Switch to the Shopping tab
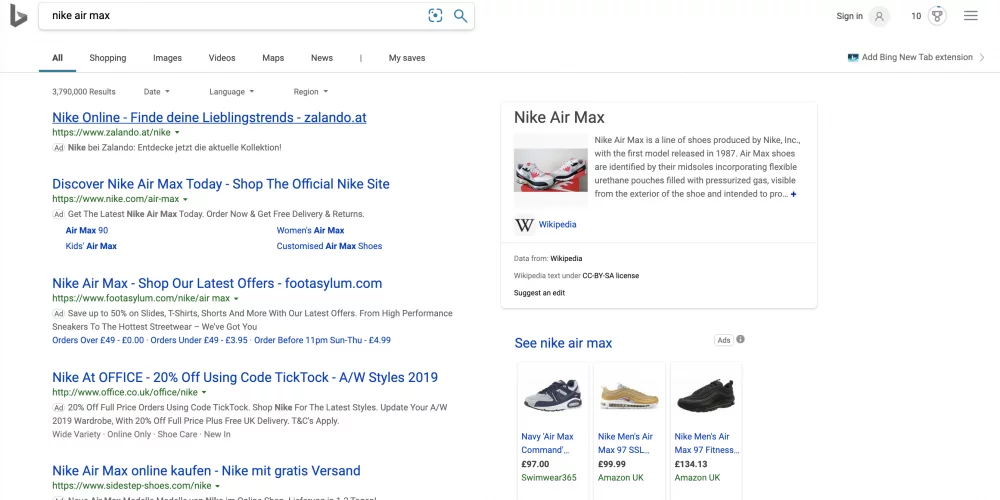 pos(108,58)
